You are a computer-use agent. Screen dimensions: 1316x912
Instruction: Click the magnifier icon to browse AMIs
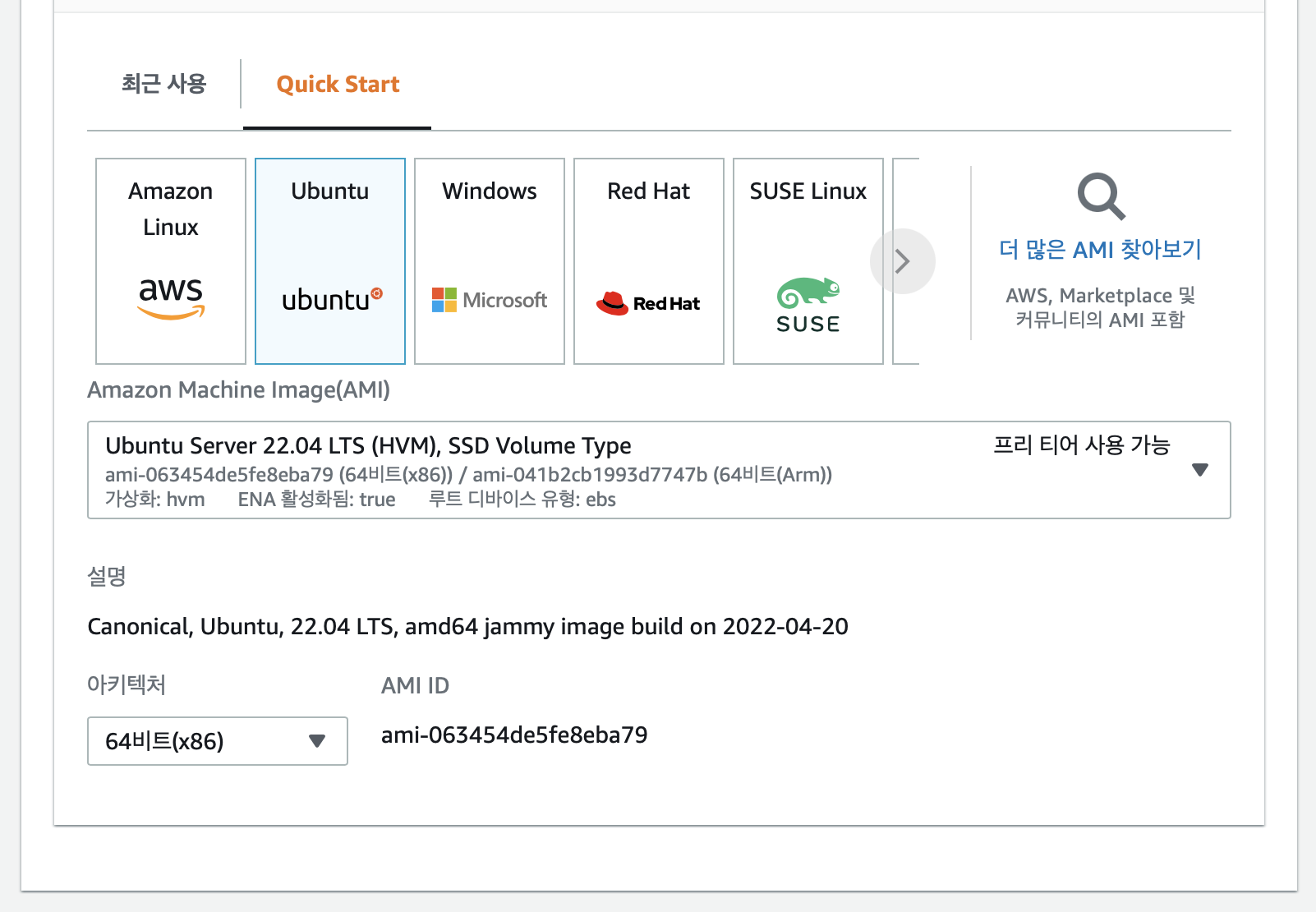click(1101, 196)
